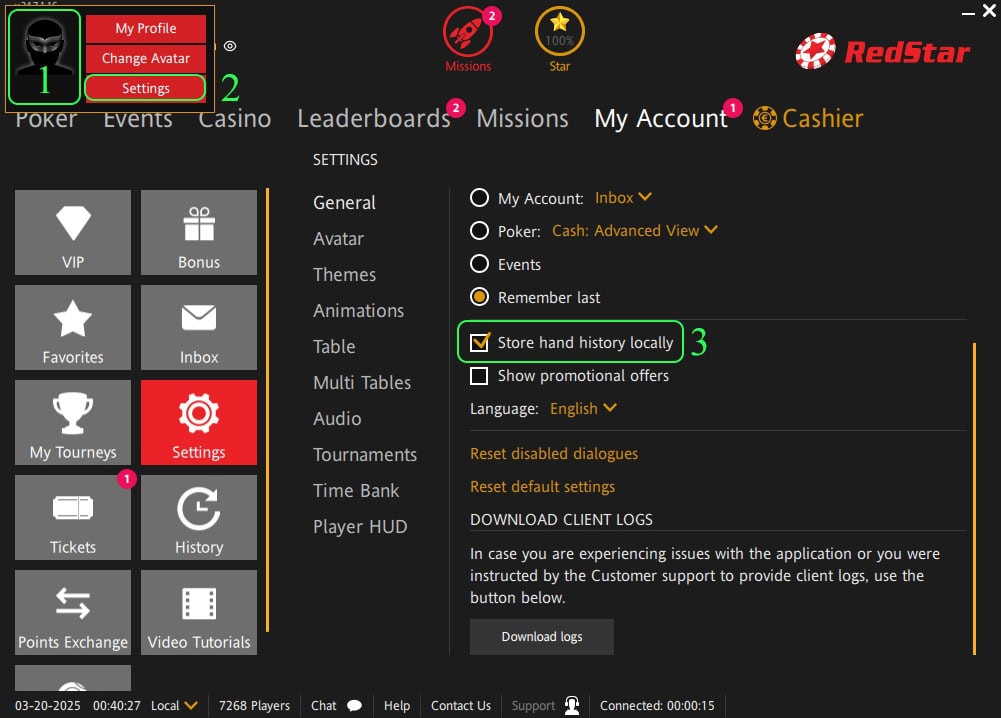Viewport: 1001px width, 718px height.
Task: Toggle the eye visibility icon near avatar
Action: click(x=230, y=46)
